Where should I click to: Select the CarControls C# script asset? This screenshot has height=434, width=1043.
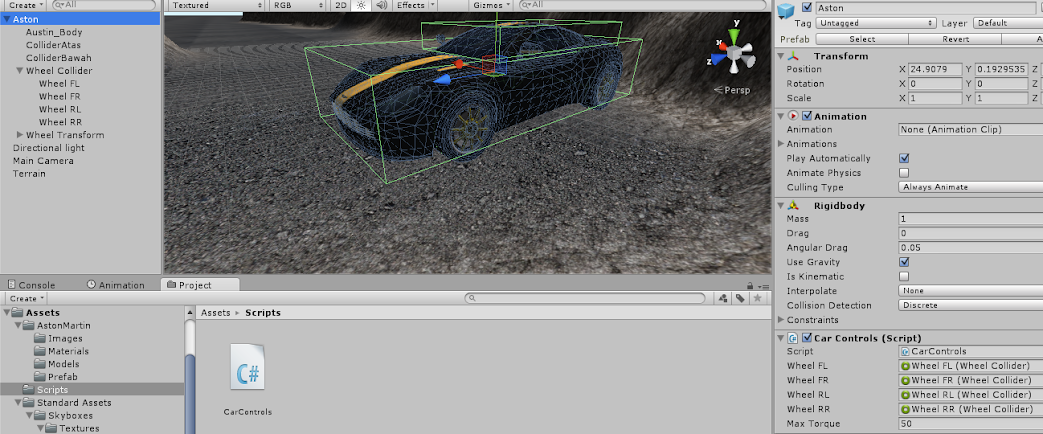pos(247,368)
